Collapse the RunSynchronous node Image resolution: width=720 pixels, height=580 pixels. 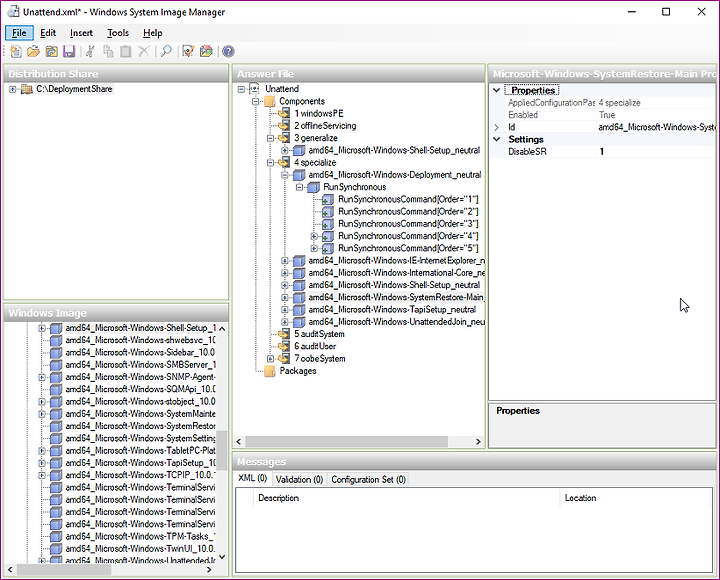pos(299,187)
